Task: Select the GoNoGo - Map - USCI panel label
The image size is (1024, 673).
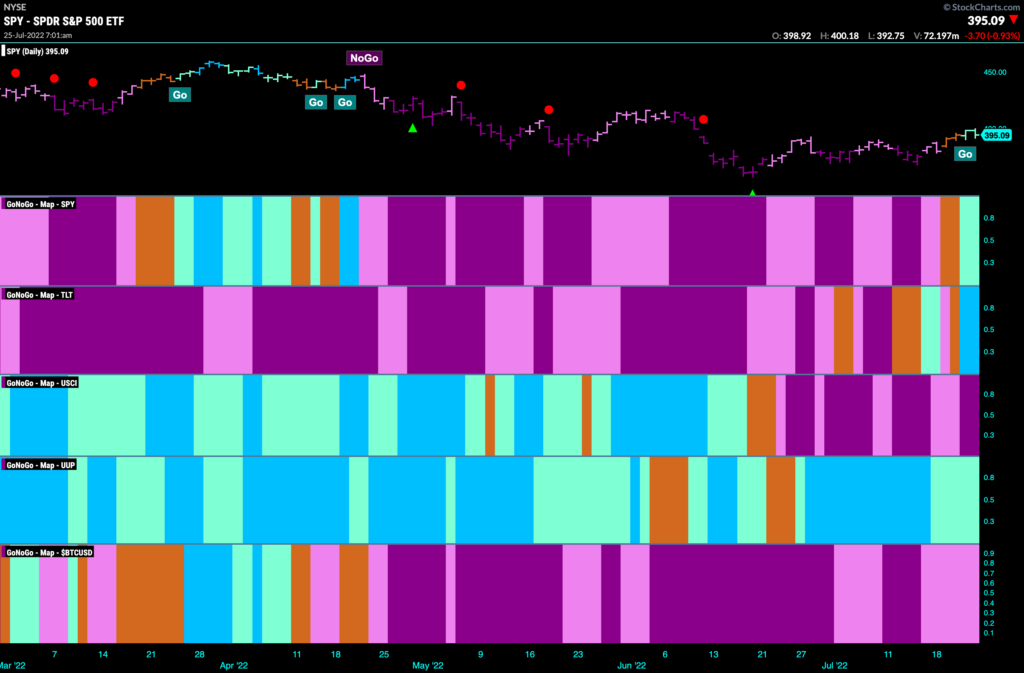Action: pyautogui.click(x=41, y=383)
